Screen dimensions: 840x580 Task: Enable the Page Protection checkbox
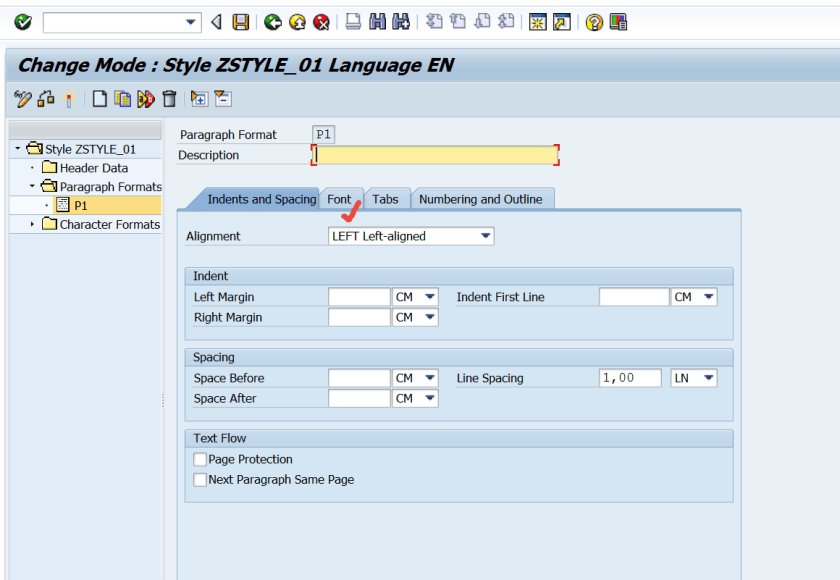point(200,460)
